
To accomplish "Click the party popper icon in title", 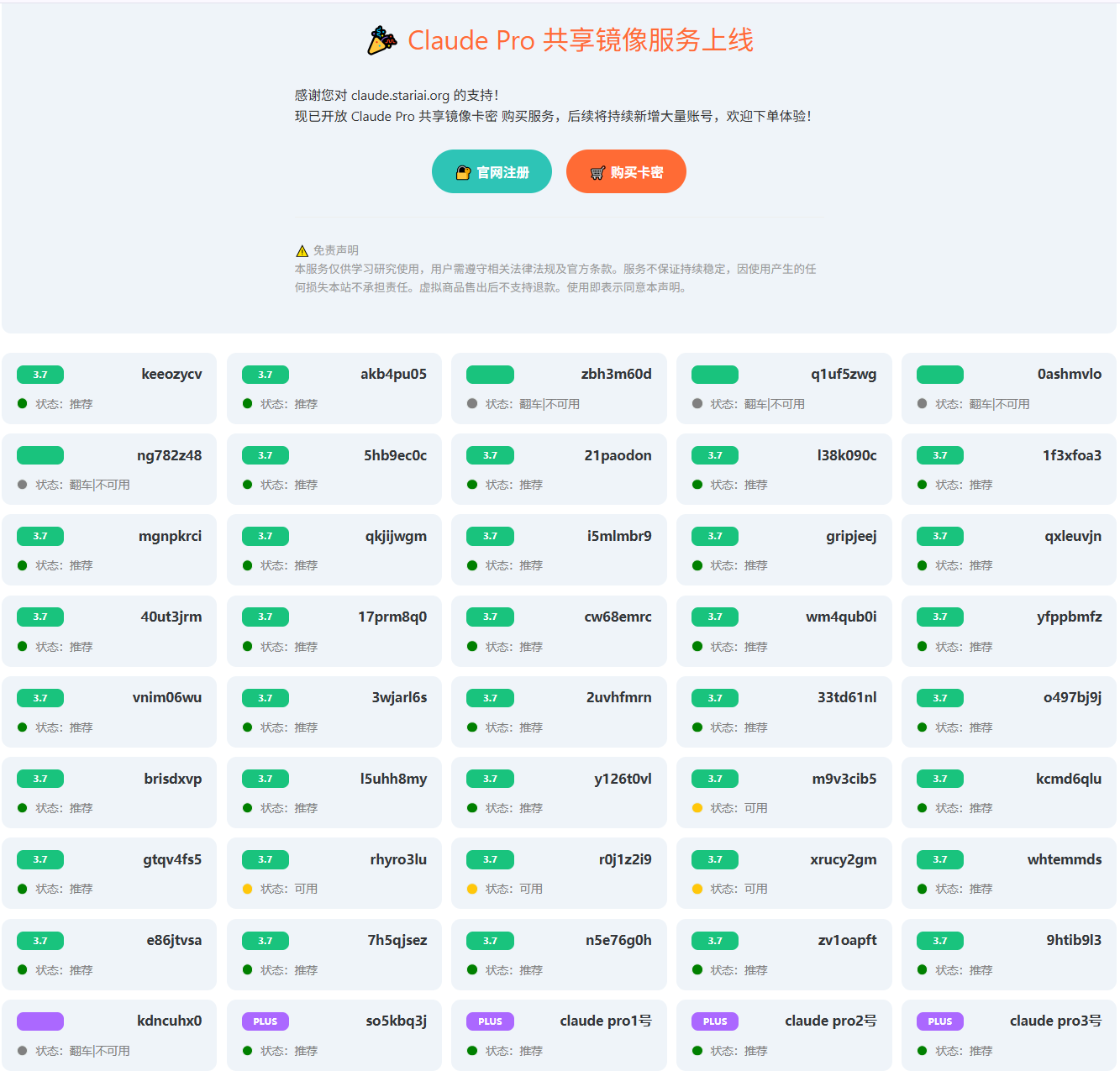I will point(382,40).
